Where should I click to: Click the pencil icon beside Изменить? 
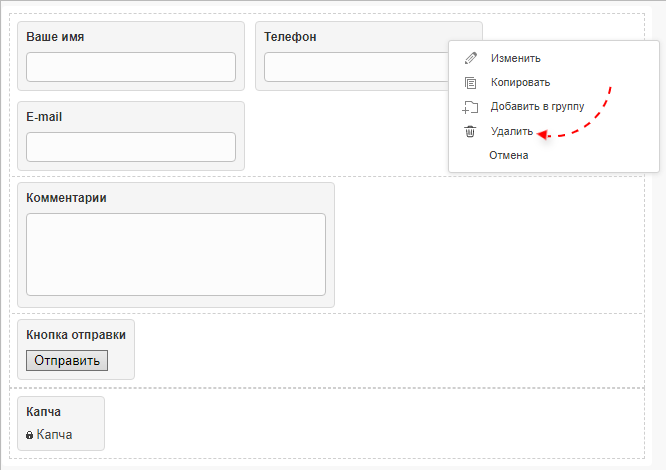tap(471, 58)
